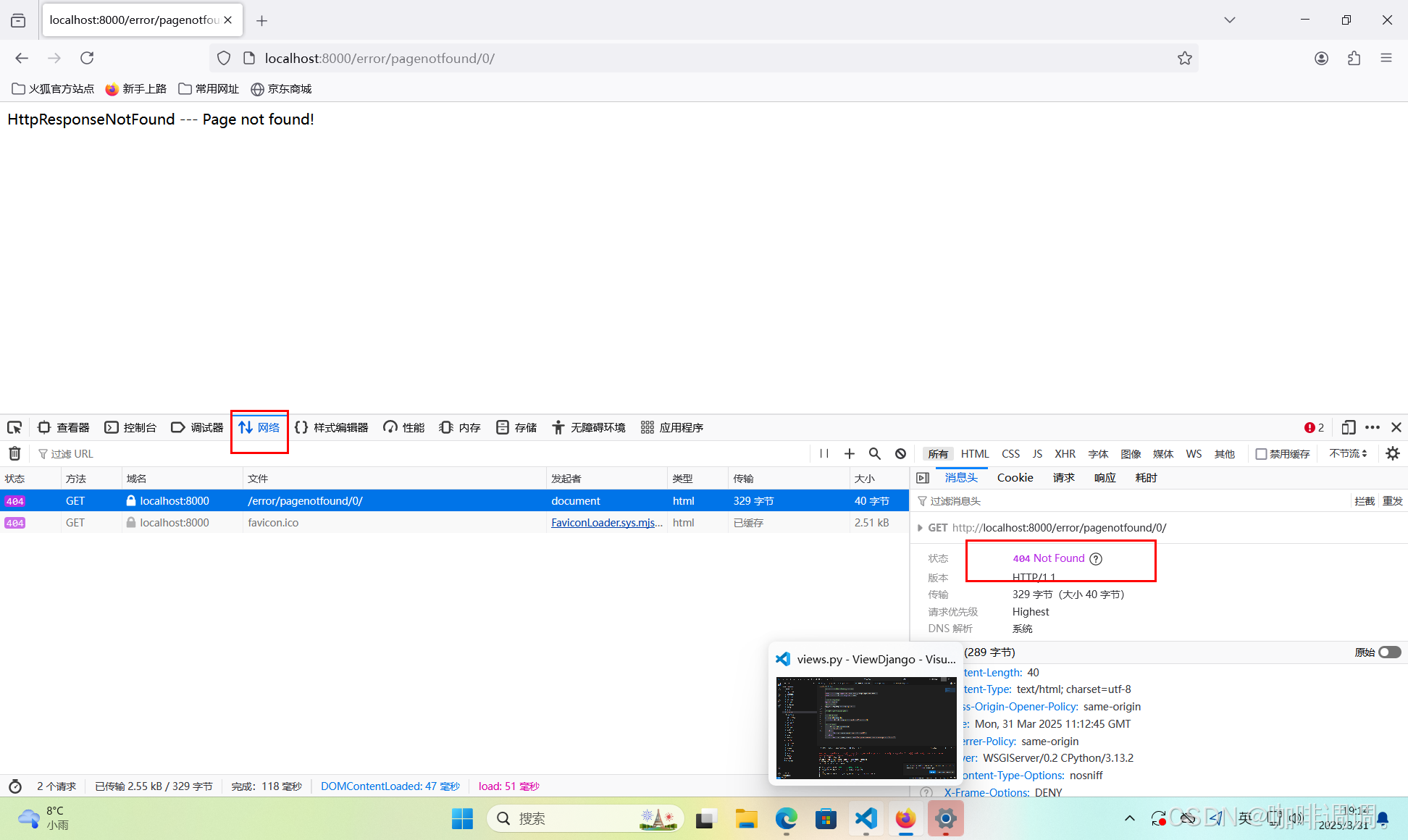Screen dimensions: 1408x840
Task: Toggle the 原始 raw headers switch
Action: 1389,652
